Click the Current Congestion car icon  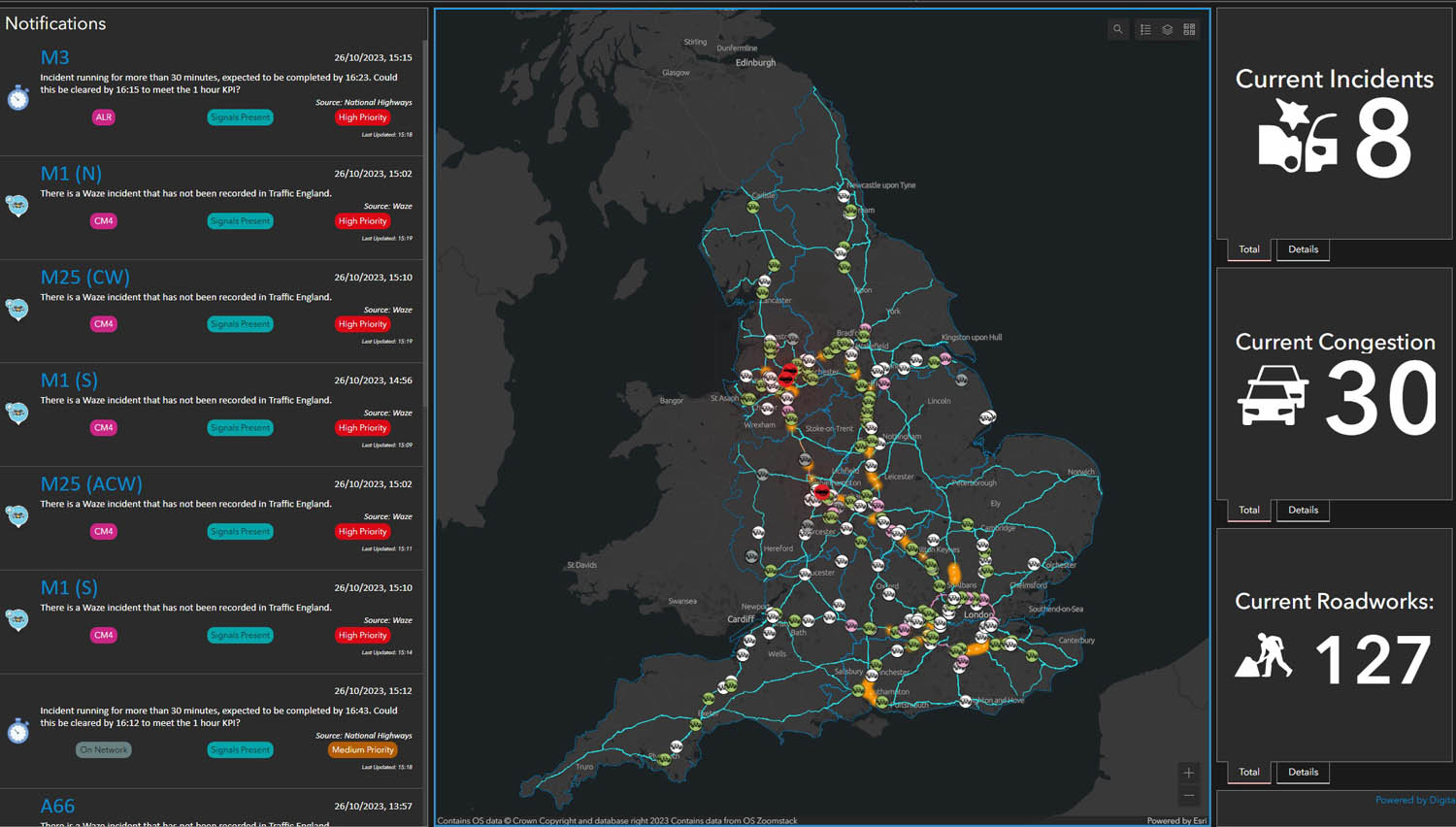pos(1273,395)
